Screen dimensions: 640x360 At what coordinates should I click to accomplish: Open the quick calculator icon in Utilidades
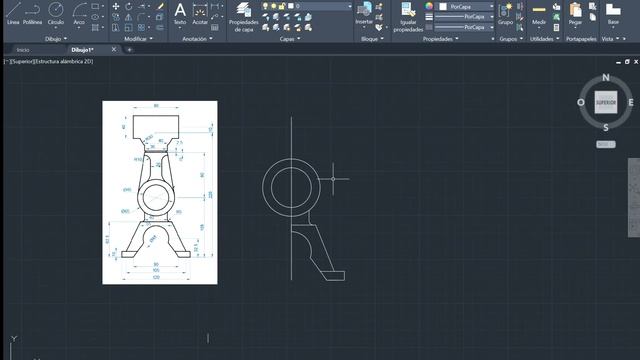pos(556,27)
